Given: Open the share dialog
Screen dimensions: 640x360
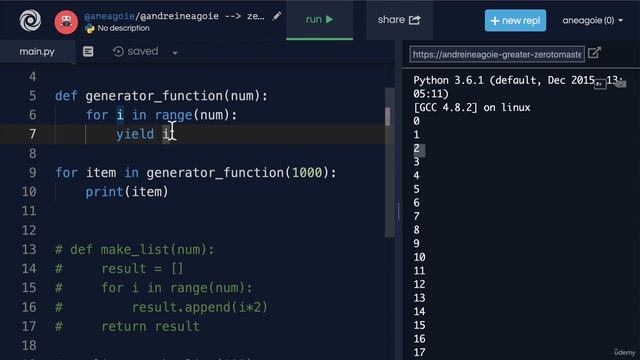Looking at the screenshot, I should pyautogui.click(x=399, y=20).
